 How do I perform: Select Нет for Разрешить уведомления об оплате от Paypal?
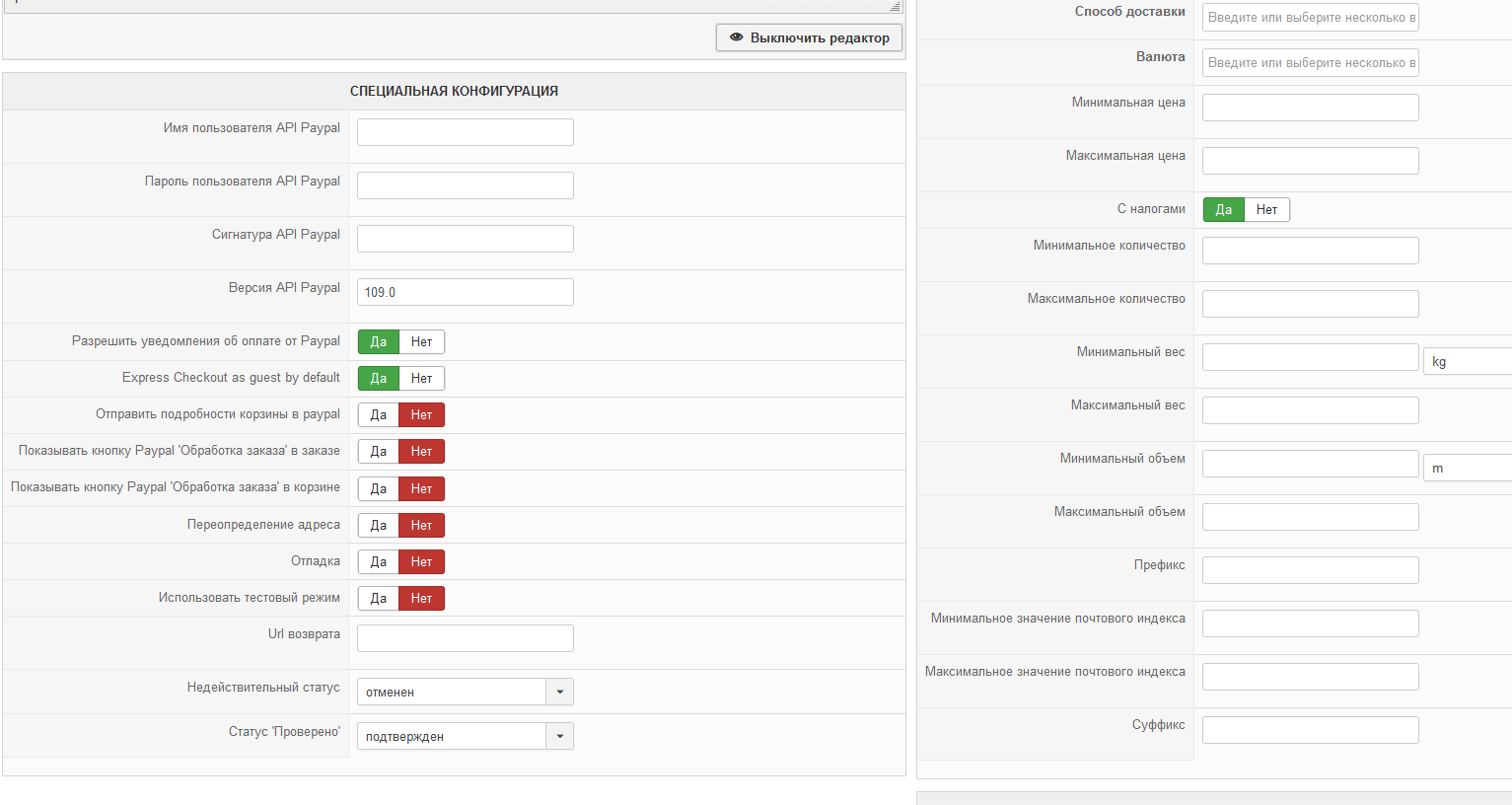422,341
